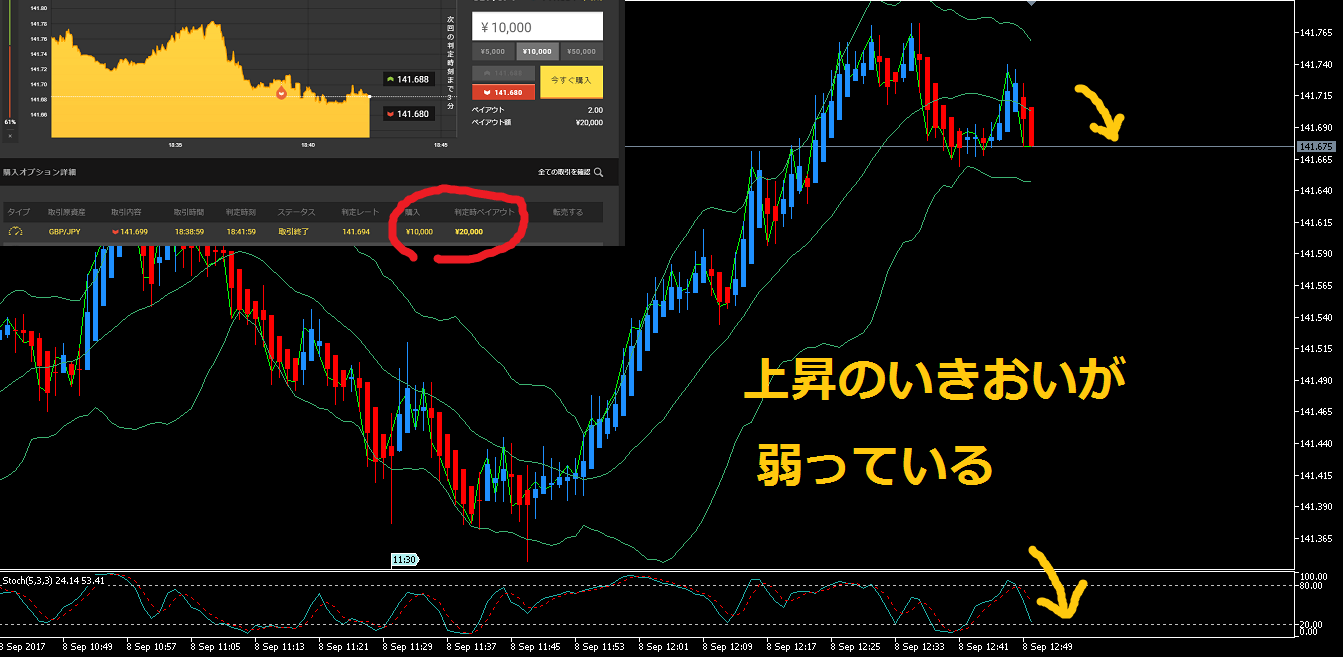Click the 11:30 time marker label

(x=404, y=561)
